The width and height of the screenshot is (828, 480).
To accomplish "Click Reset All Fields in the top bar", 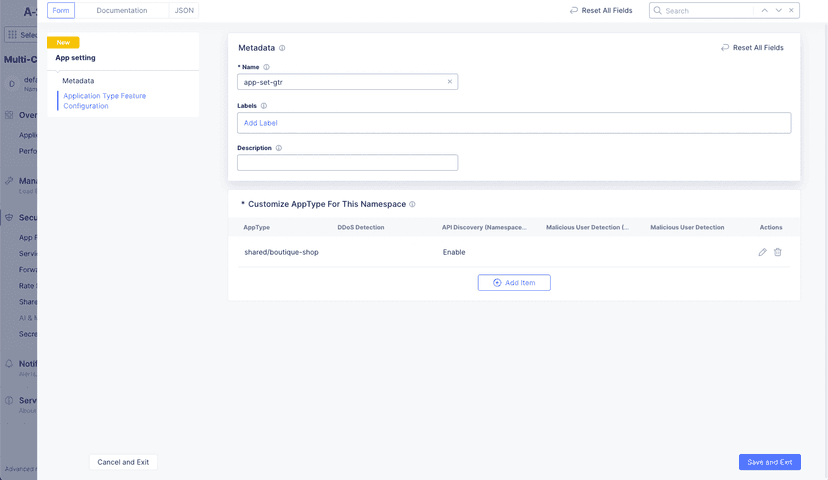I will pos(598,11).
